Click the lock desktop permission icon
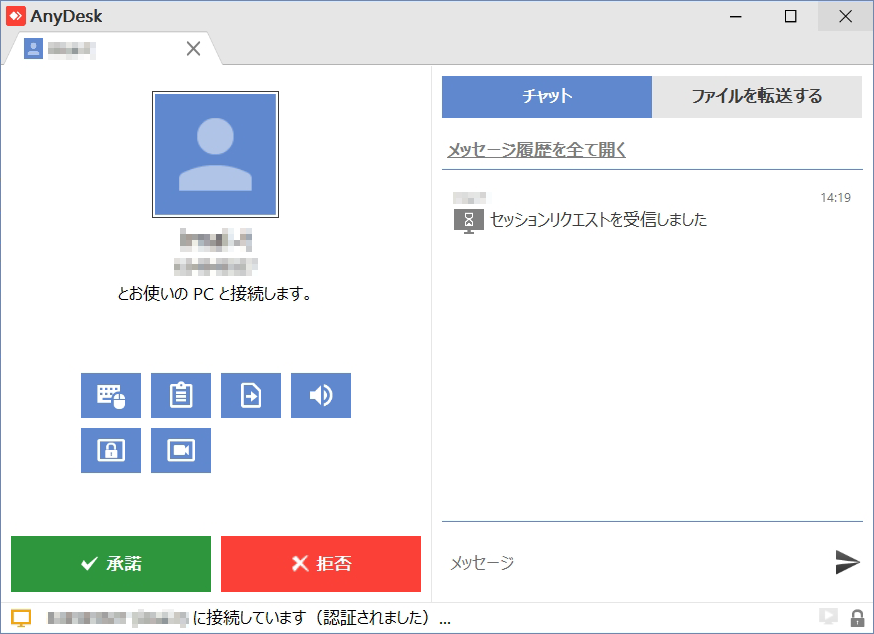The height and width of the screenshot is (634, 874). (x=110, y=450)
